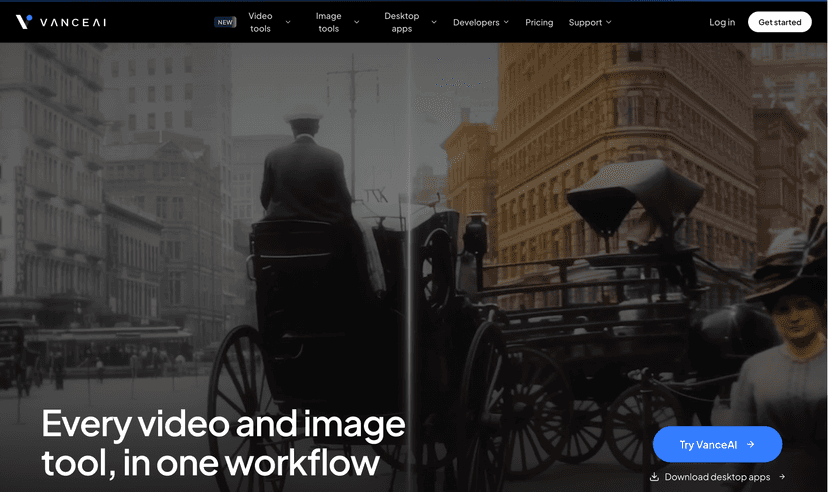Click the Log in link
Image resolution: width=828 pixels, height=492 pixels.
click(722, 22)
